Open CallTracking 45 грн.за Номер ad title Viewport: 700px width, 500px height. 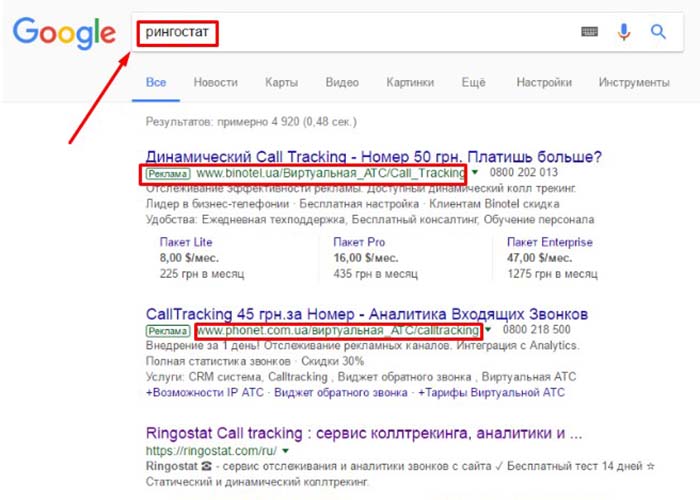(367, 314)
